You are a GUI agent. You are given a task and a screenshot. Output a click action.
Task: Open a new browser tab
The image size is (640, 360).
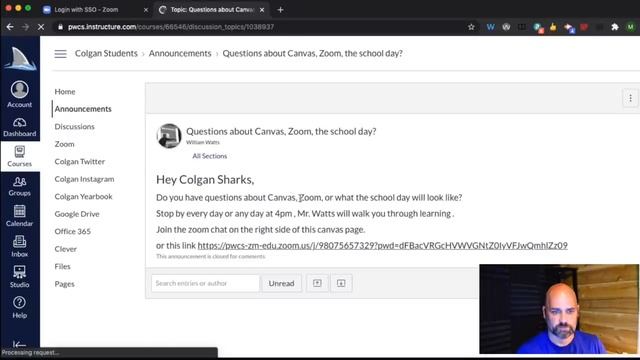point(280,10)
